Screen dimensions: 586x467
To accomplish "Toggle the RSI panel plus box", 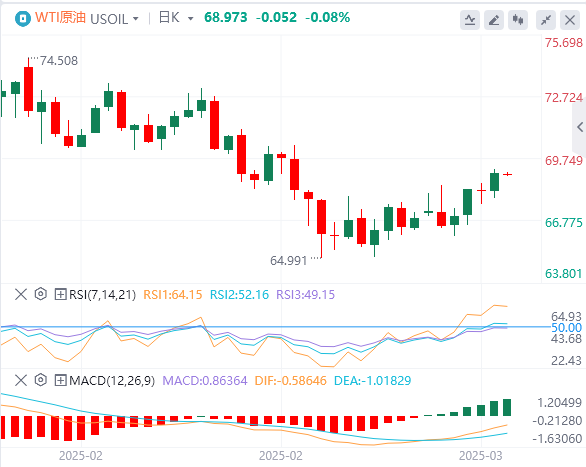I will [60, 294].
